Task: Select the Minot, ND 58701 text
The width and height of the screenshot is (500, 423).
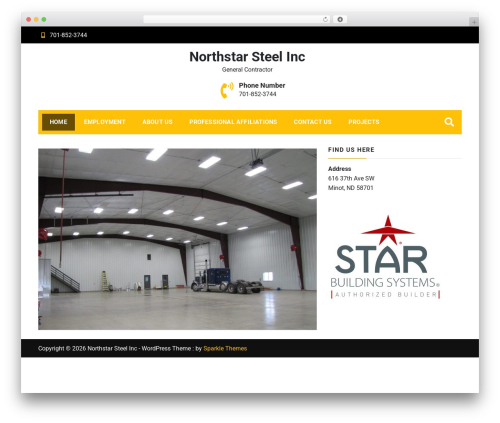Action: click(x=351, y=188)
